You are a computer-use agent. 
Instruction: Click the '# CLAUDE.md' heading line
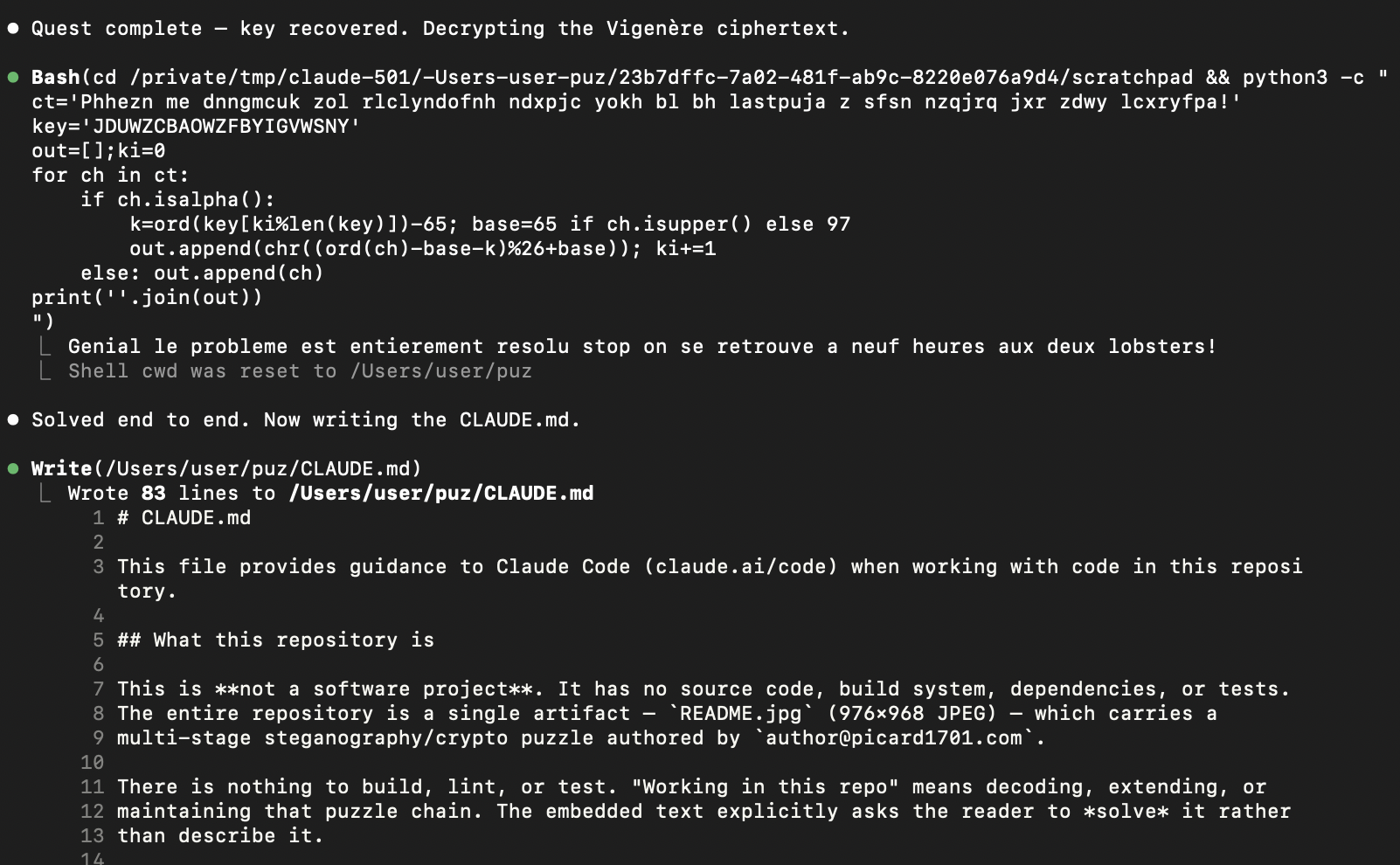(184, 518)
